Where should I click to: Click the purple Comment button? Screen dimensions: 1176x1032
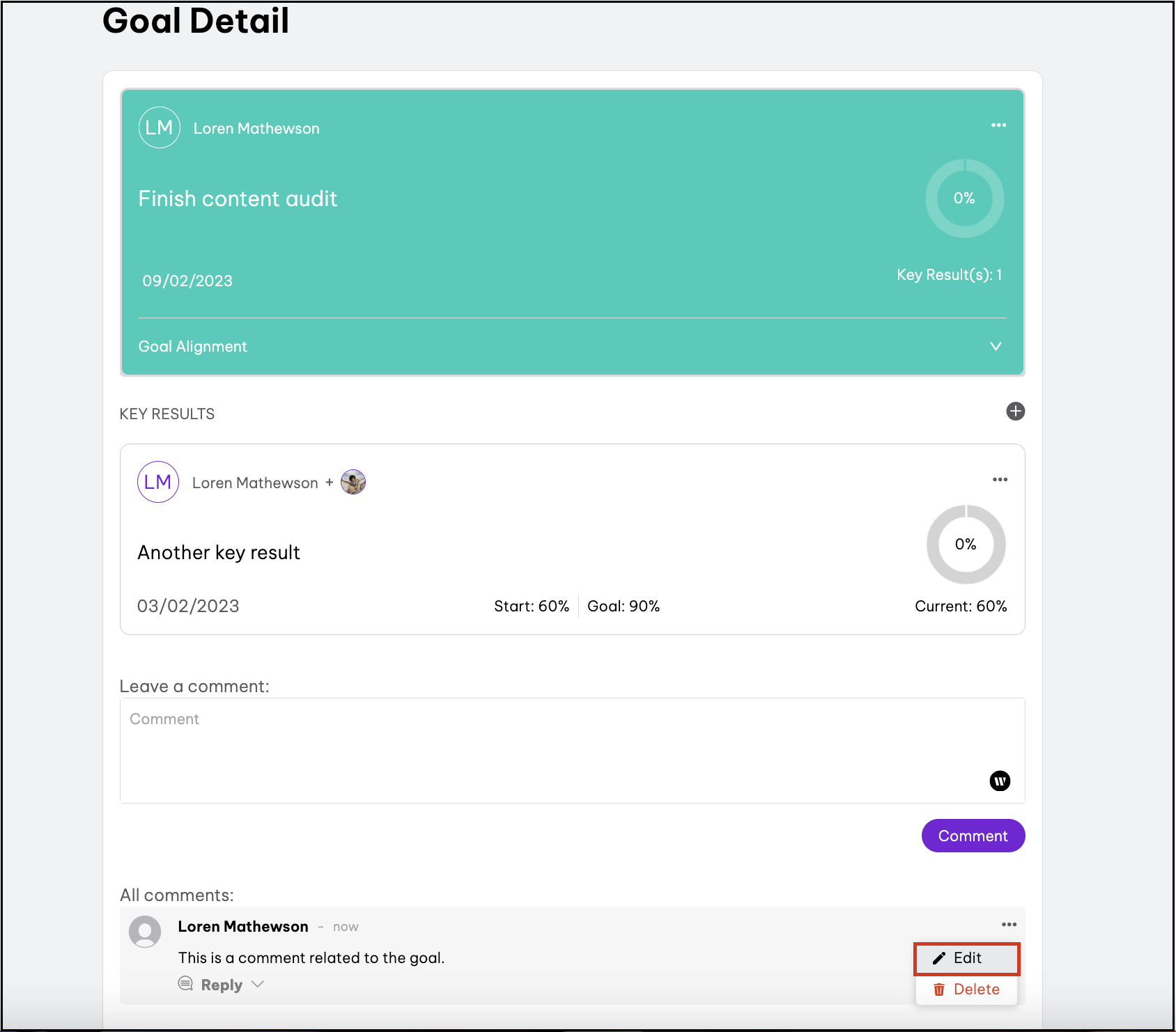click(x=973, y=836)
